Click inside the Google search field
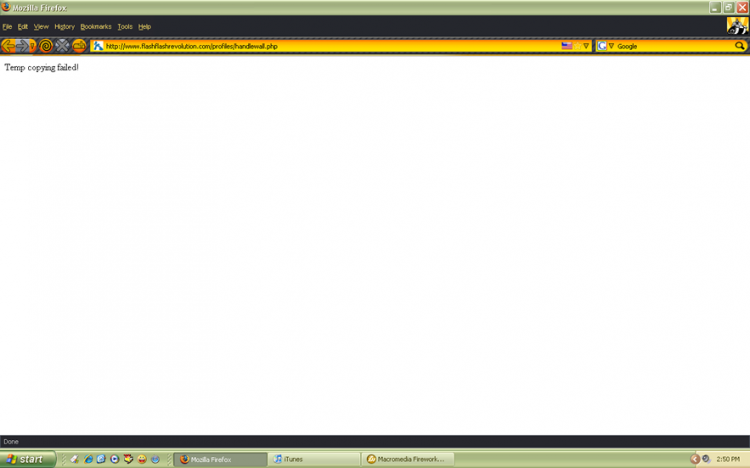 pyautogui.click(x=674, y=46)
